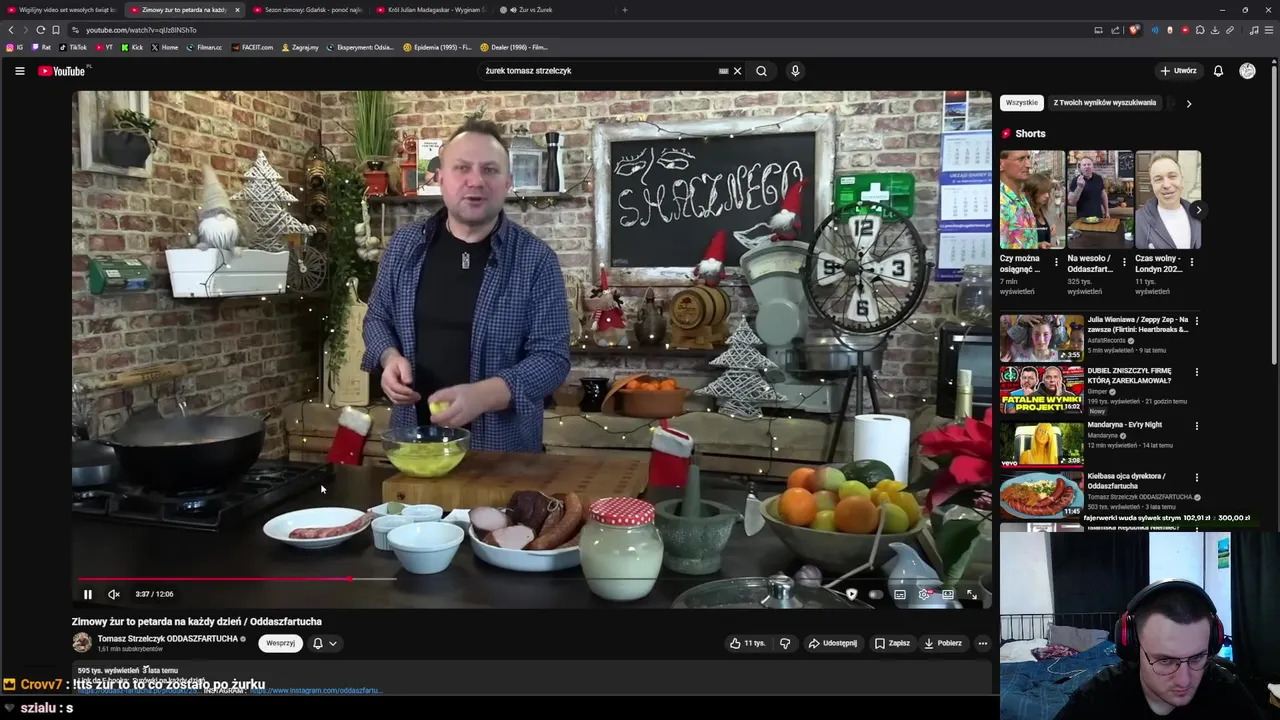Like the video with 11 tys.
1280x720 pixels.
pos(747,643)
